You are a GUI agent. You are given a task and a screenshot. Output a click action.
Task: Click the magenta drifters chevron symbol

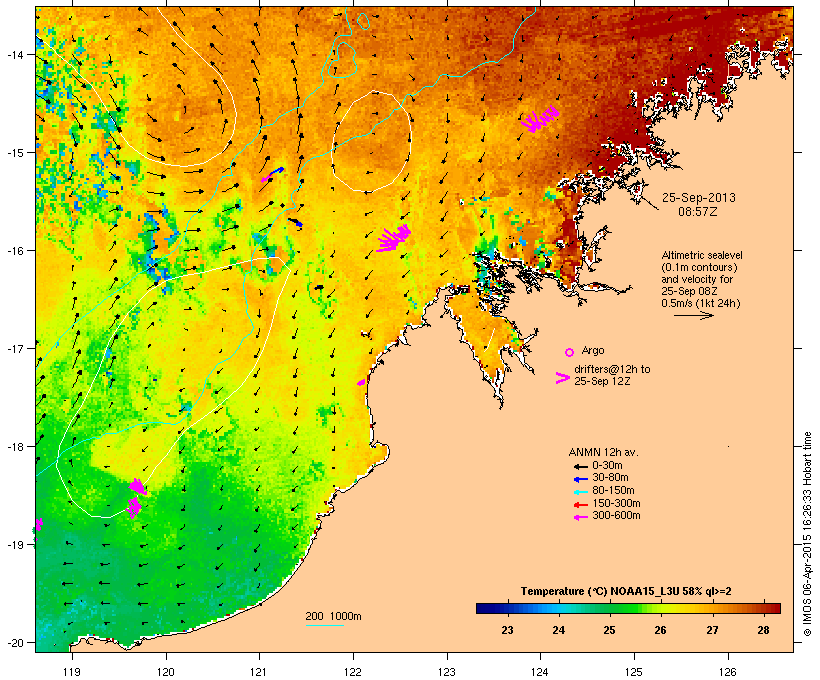pos(562,378)
